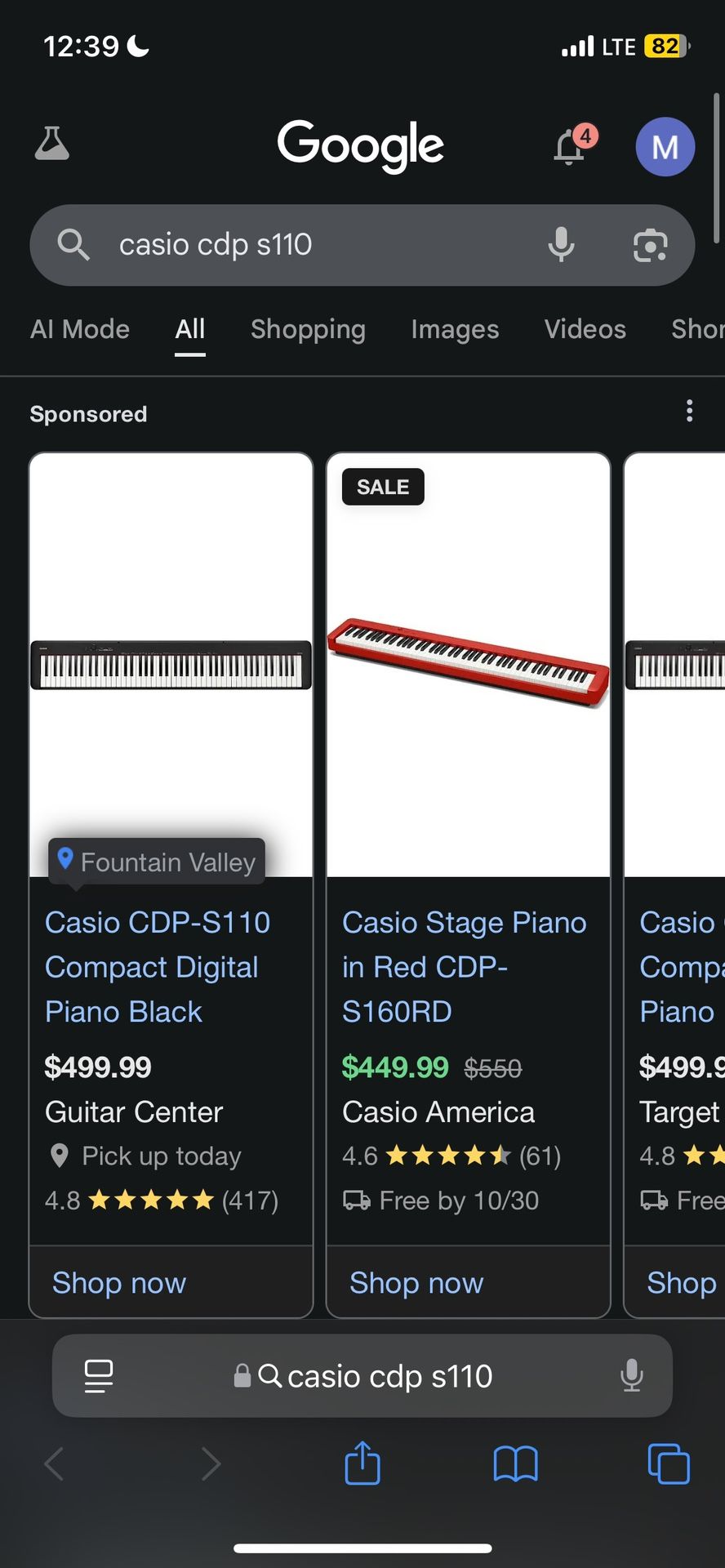
Task: Tap the microphone icon in the search bar
Action: (x=561, y=245)
